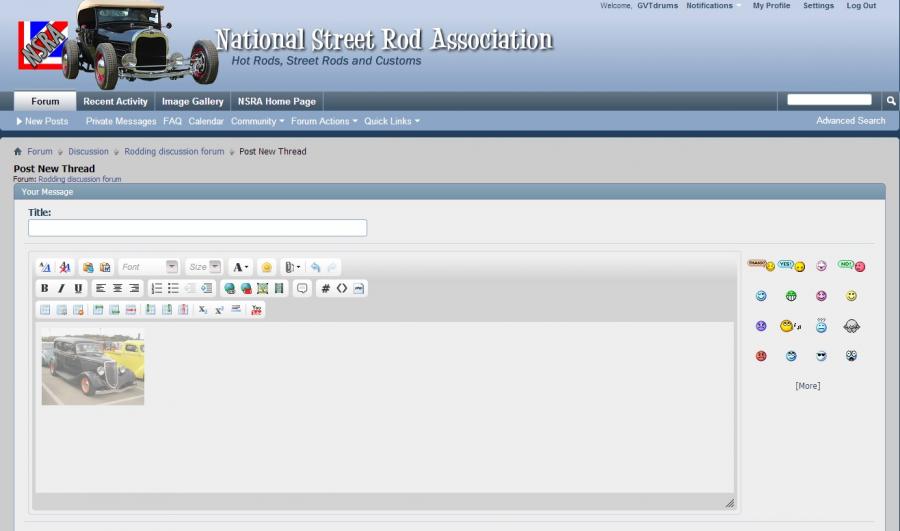Expand the Forum Actions menu

324,121
